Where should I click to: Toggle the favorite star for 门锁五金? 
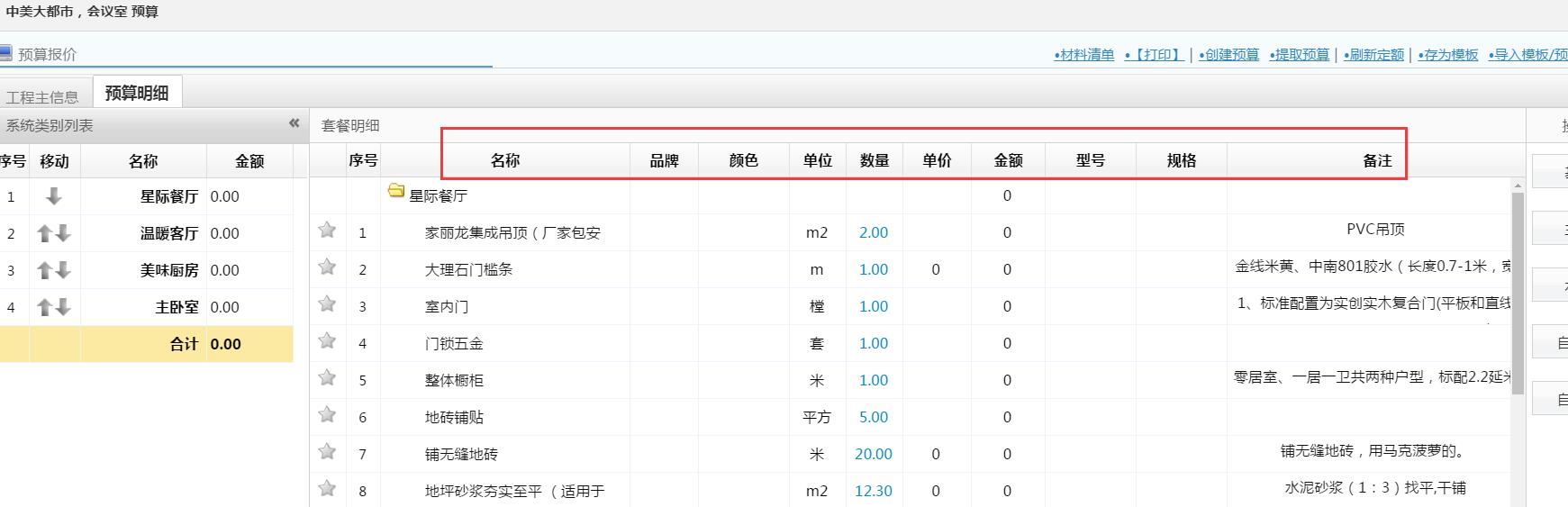327,341
